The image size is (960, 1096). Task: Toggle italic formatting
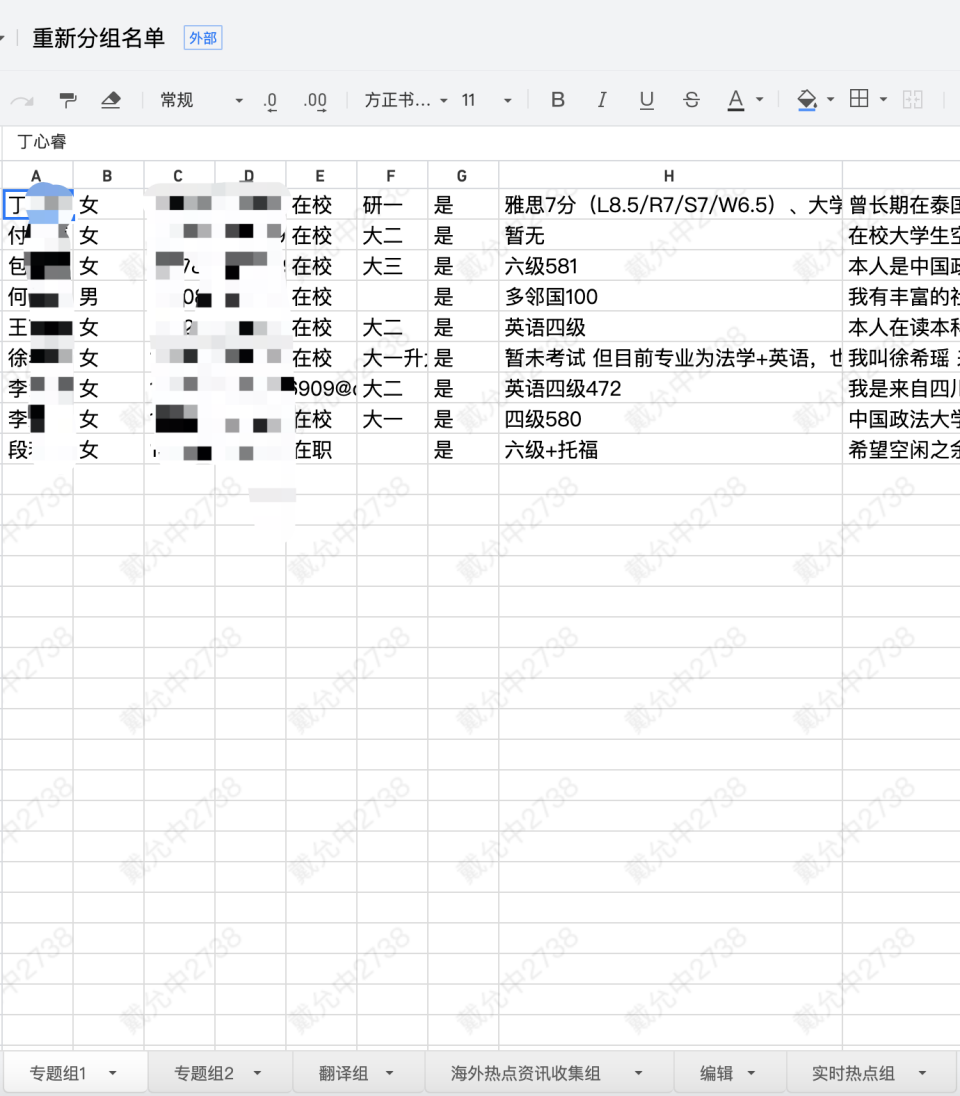coord(602,100)
